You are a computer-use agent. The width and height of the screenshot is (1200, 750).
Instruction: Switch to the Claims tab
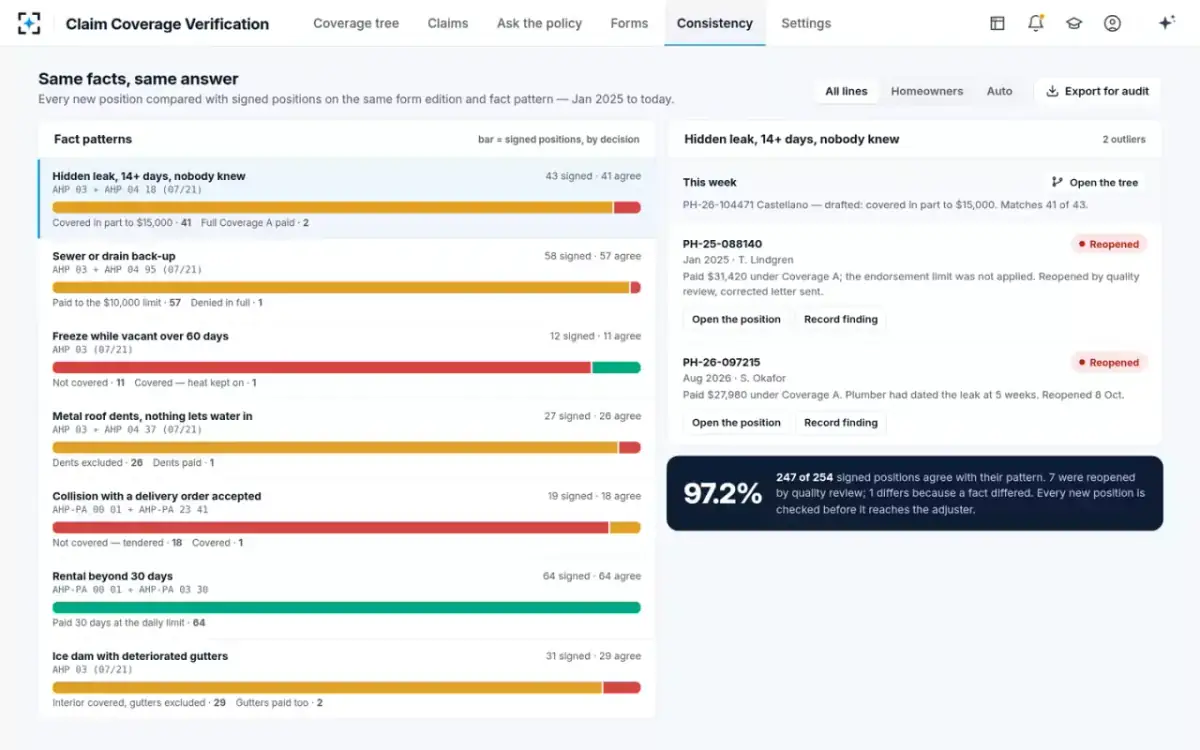click(447, 23)
